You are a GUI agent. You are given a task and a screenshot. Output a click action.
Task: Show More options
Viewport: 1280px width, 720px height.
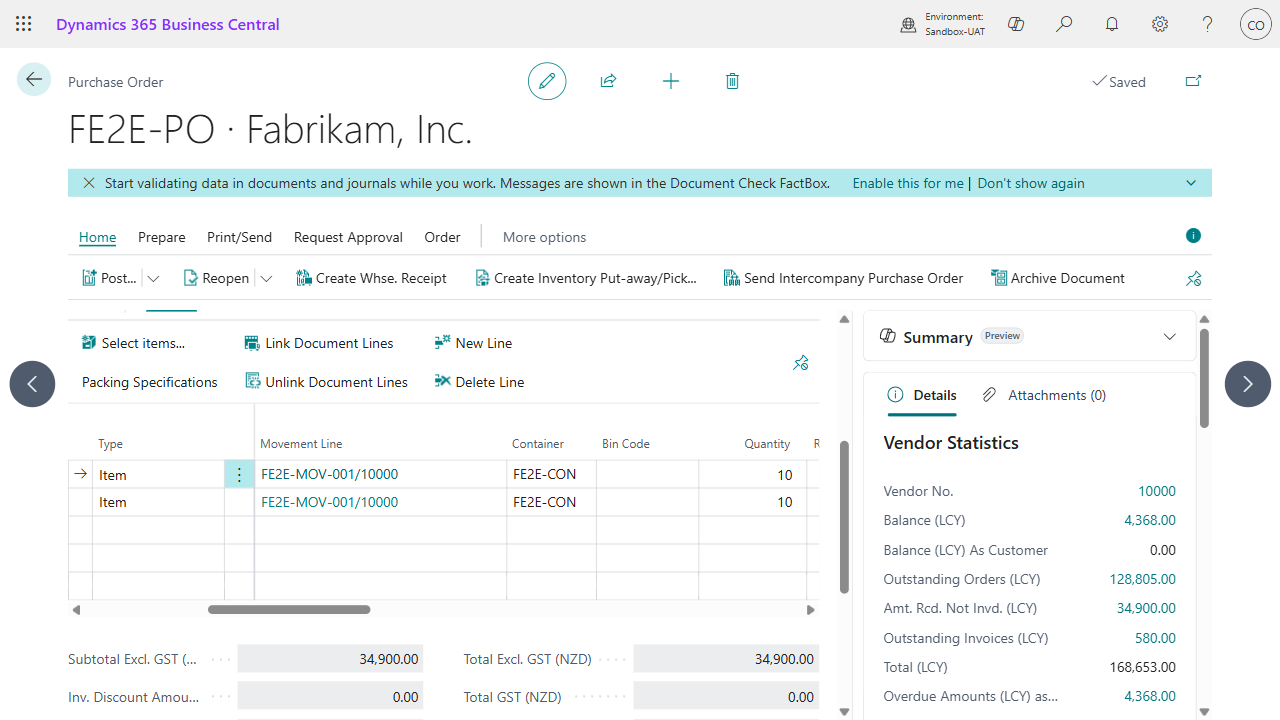[544, 237]
